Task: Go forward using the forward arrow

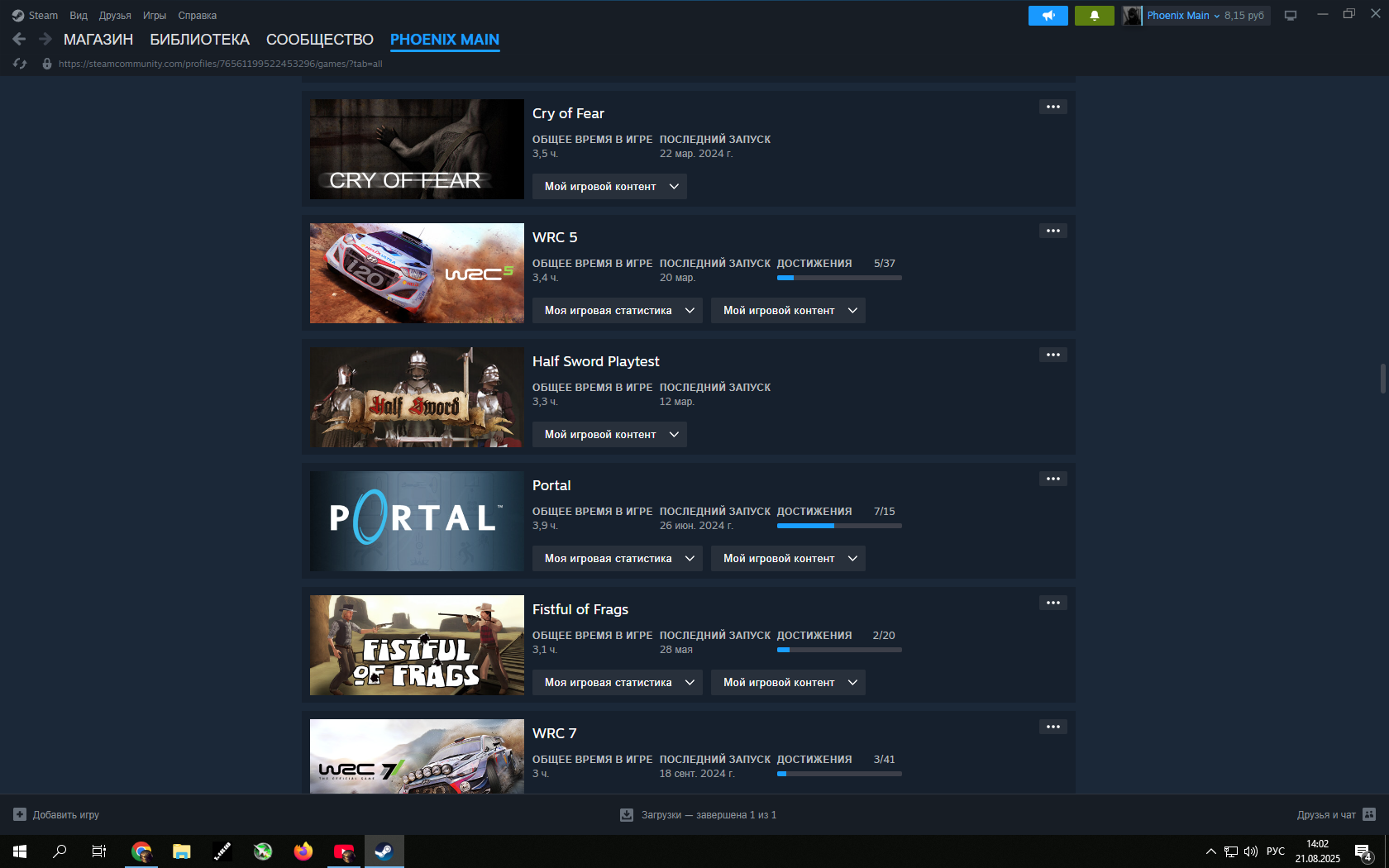Action: (45, 39)
